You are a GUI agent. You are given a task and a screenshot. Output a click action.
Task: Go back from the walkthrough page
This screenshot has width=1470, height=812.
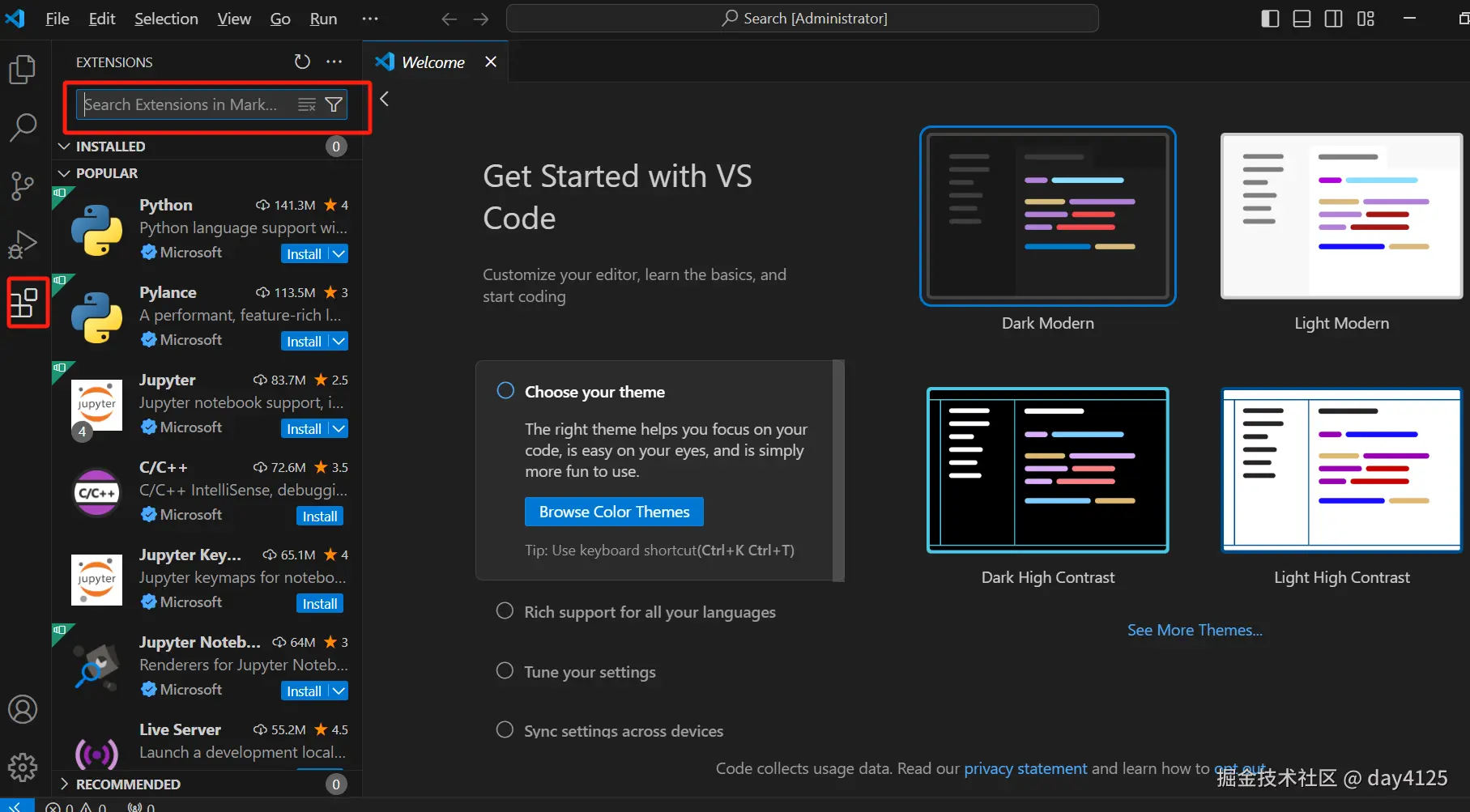point(385,99)
